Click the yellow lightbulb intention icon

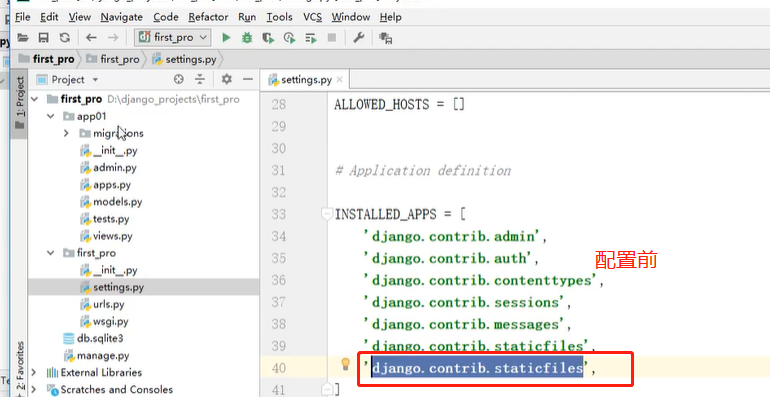[346, 364]
